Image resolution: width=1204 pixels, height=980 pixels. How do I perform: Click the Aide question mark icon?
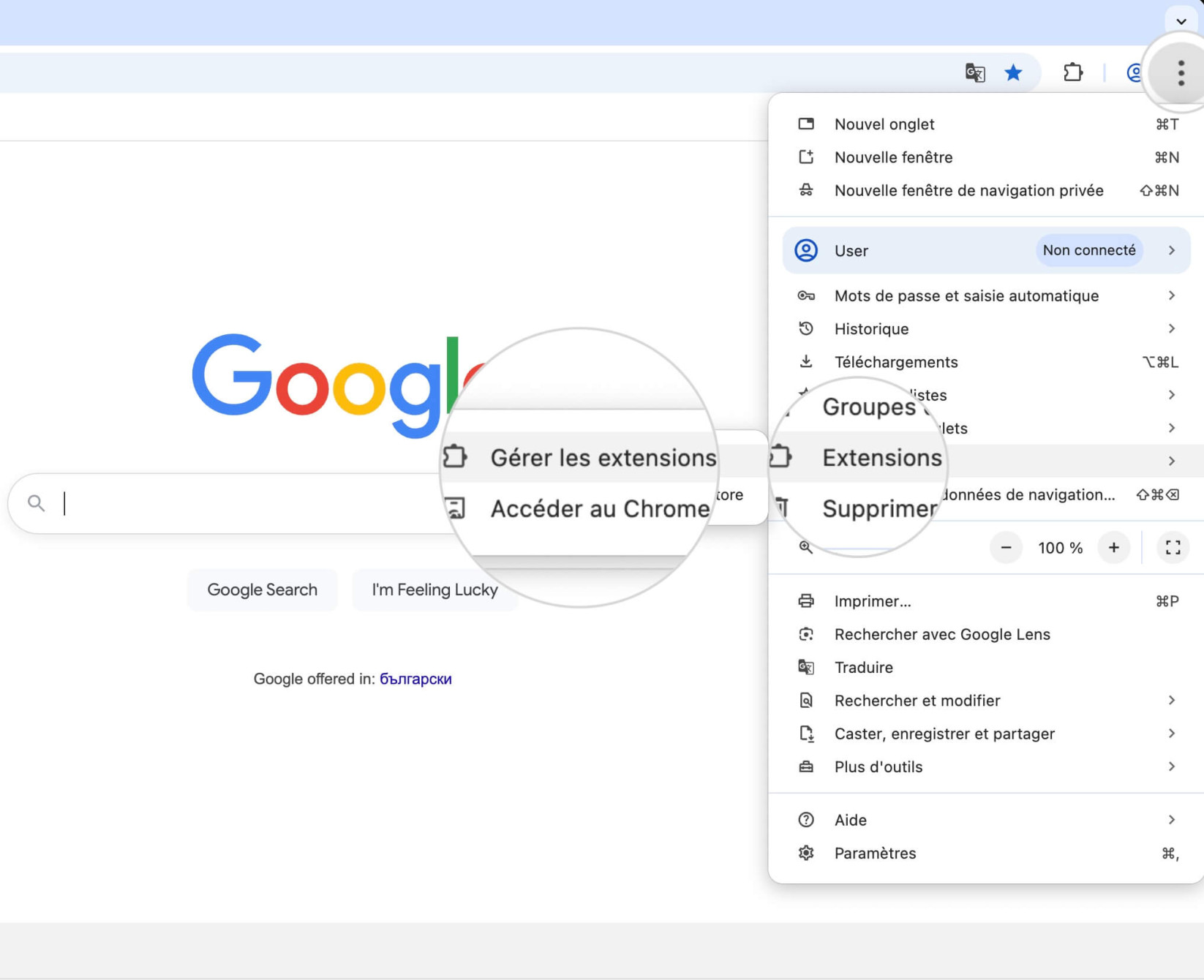tap(806, 820)
